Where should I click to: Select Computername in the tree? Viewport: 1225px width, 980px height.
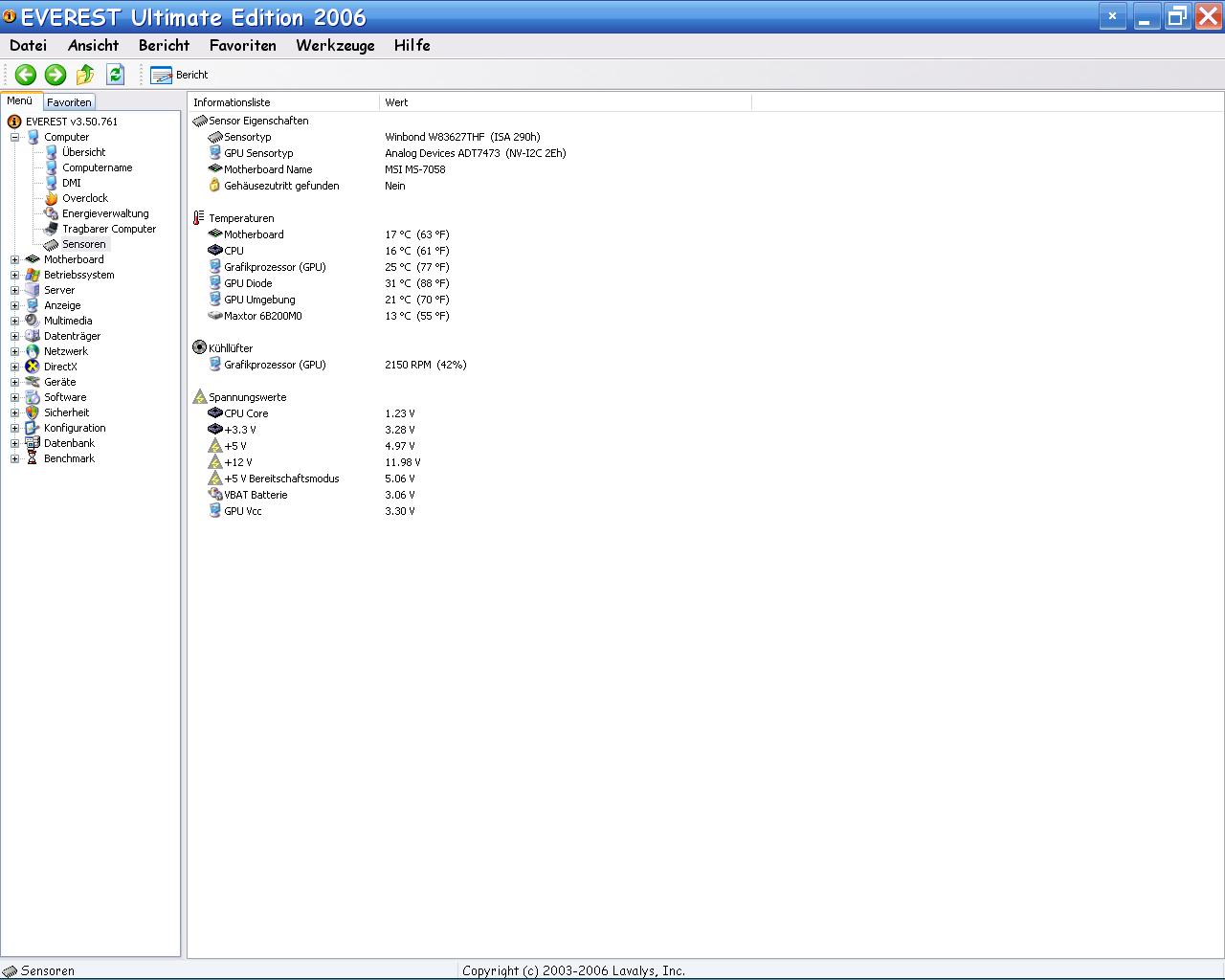point(97,167)
